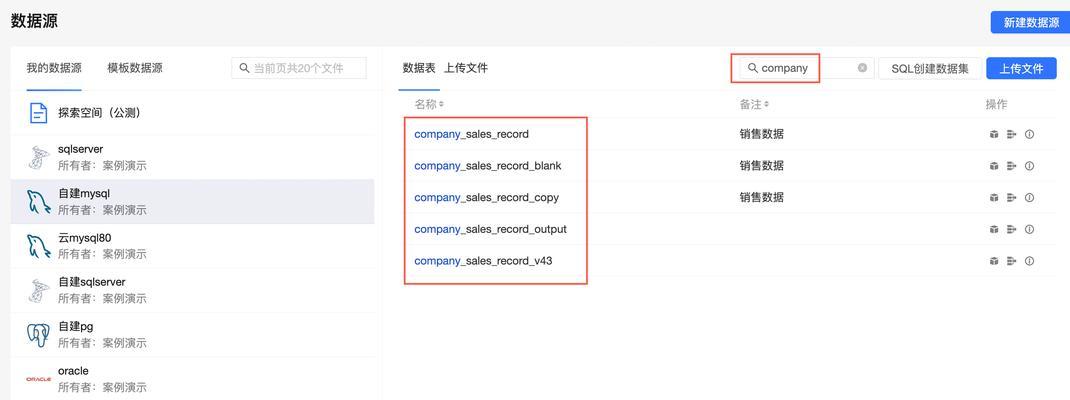Click the Oracle logo icon

click(x=38, y=379)
